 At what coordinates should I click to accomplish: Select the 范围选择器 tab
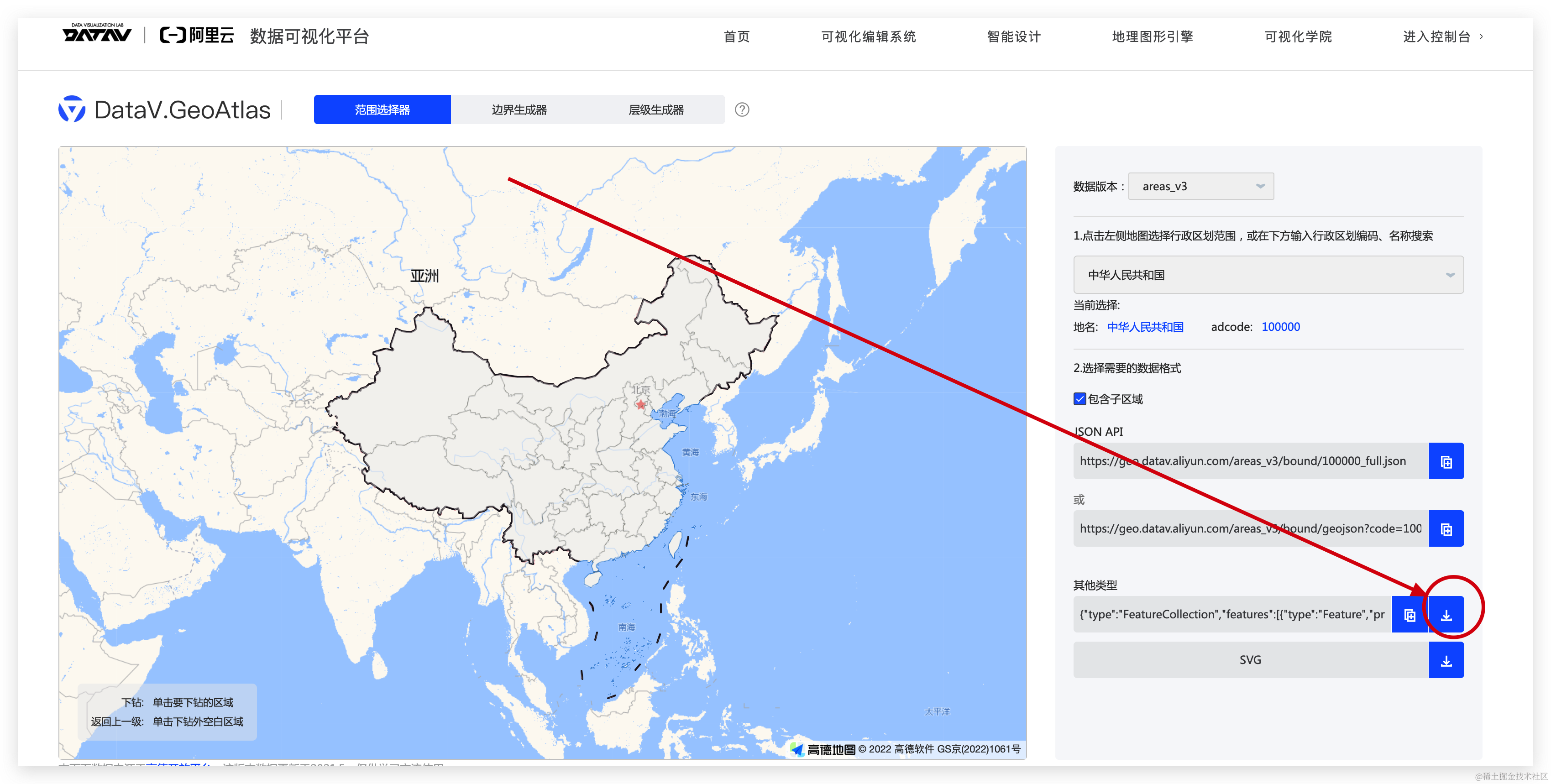(x=382, y=110)
